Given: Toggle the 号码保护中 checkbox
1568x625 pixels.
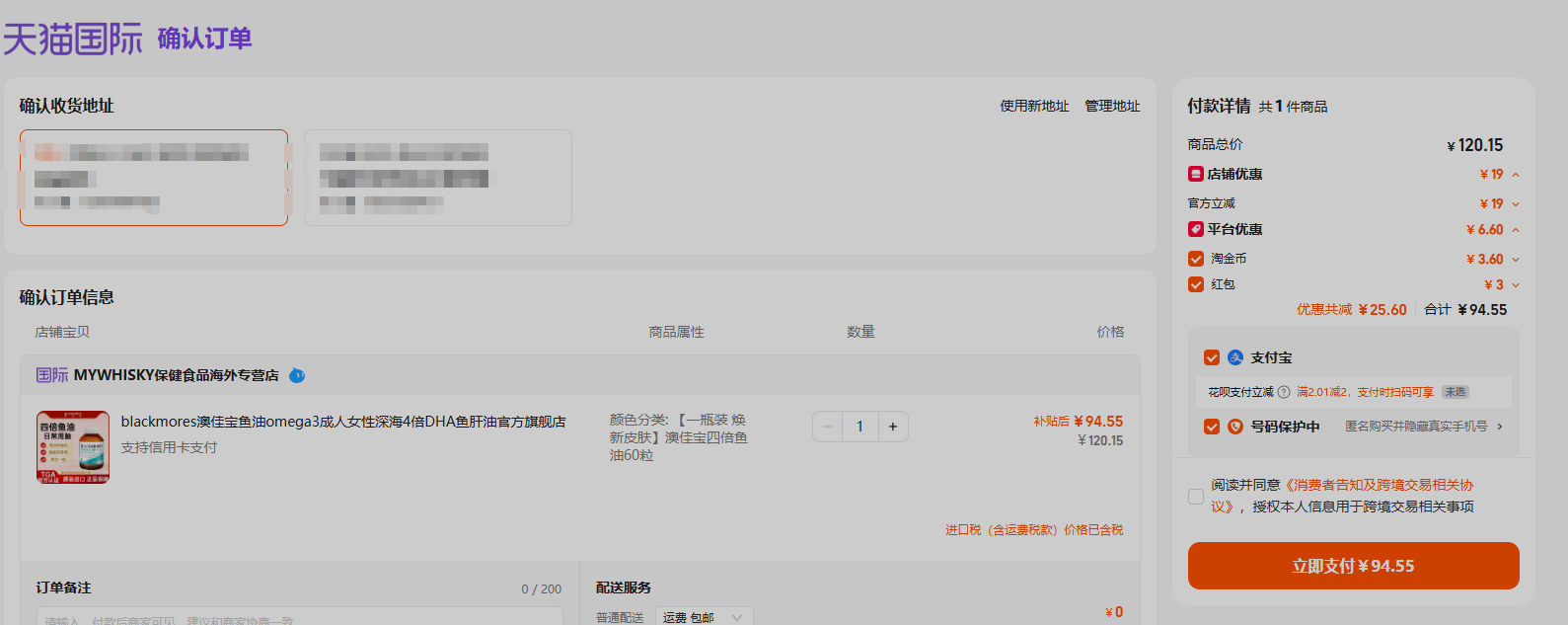Looking at the screenshot, I should (1212, 427).
